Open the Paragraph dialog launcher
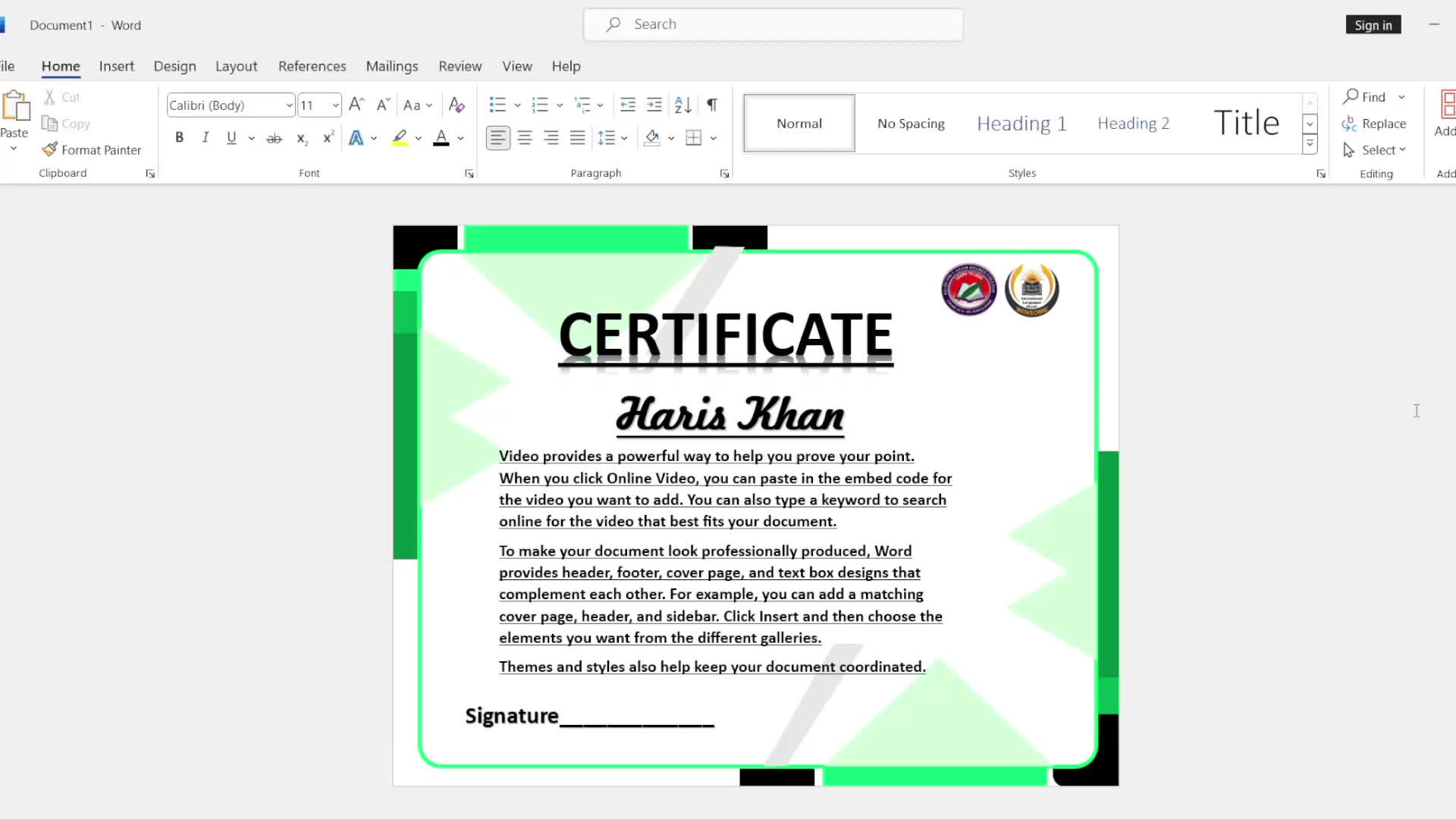1456x819 pixels. 724,174
